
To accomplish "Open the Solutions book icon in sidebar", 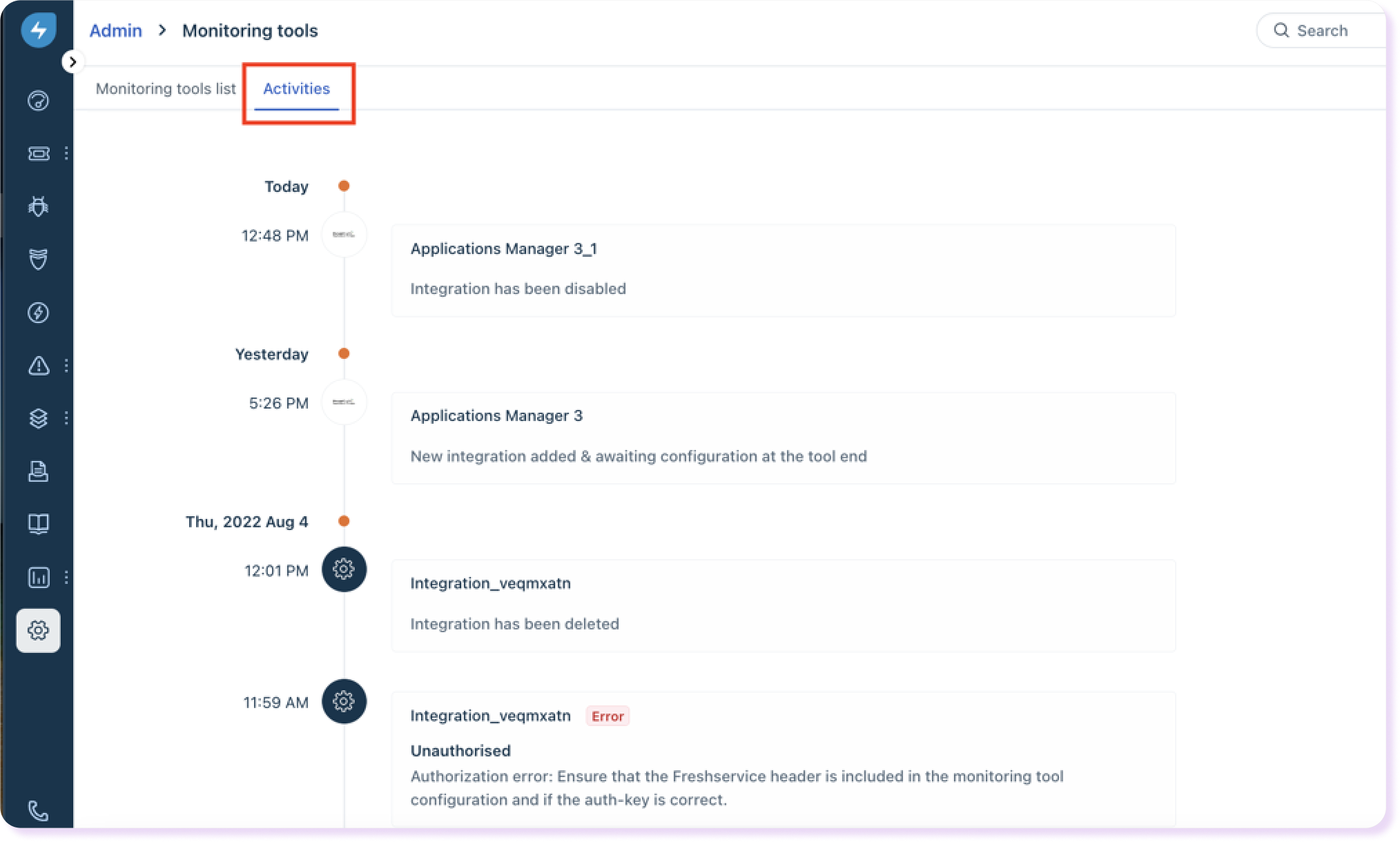I will click(38, 524).
